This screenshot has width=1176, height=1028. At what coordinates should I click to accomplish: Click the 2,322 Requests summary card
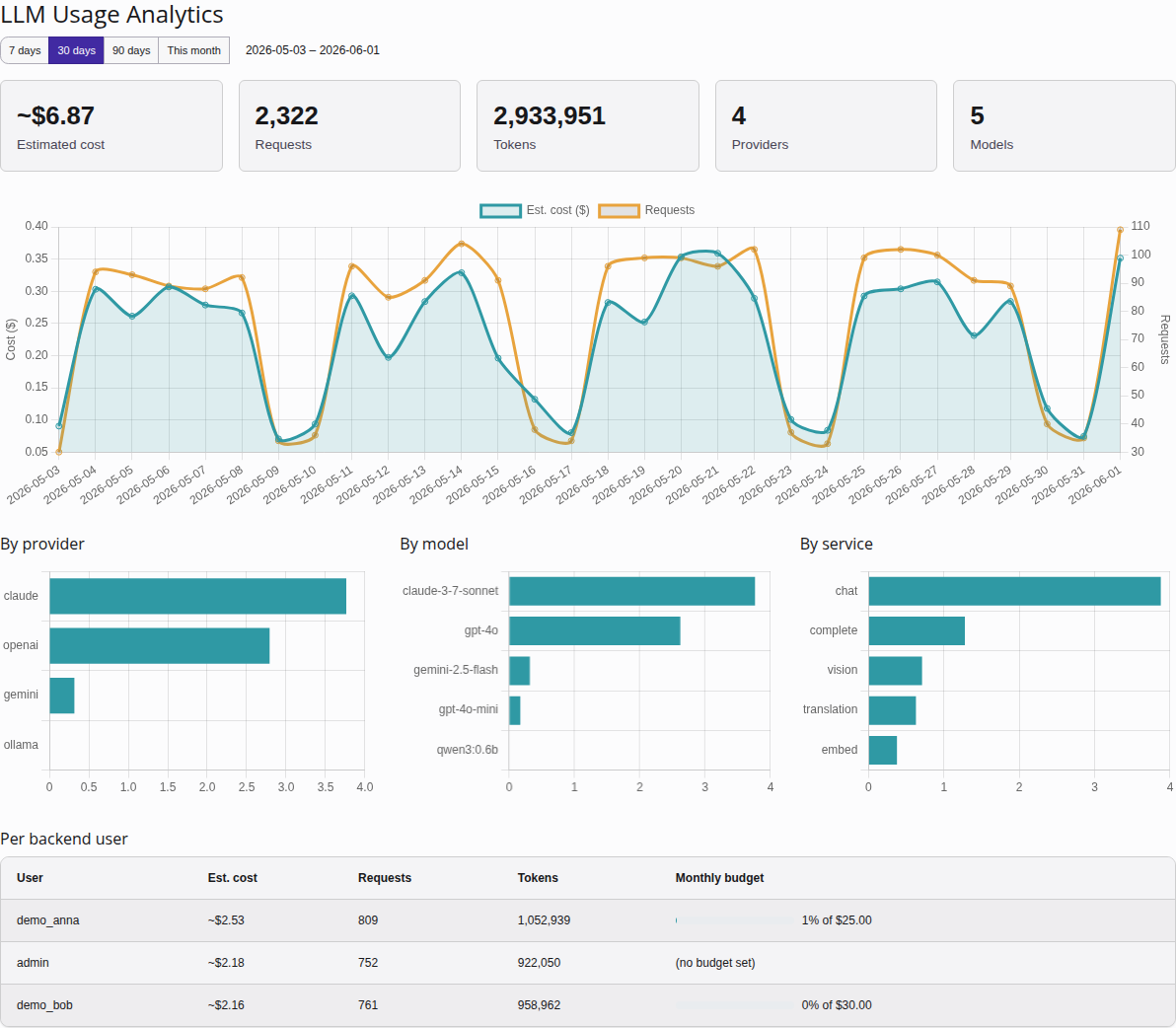(349, 126)
